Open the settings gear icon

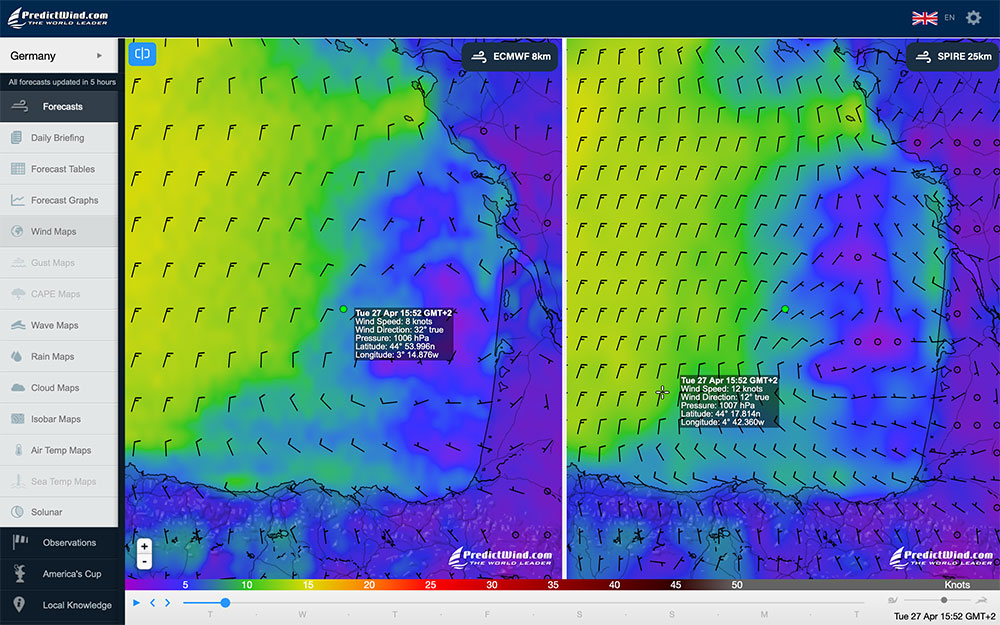pyautogui.click(x=973, y=18)
